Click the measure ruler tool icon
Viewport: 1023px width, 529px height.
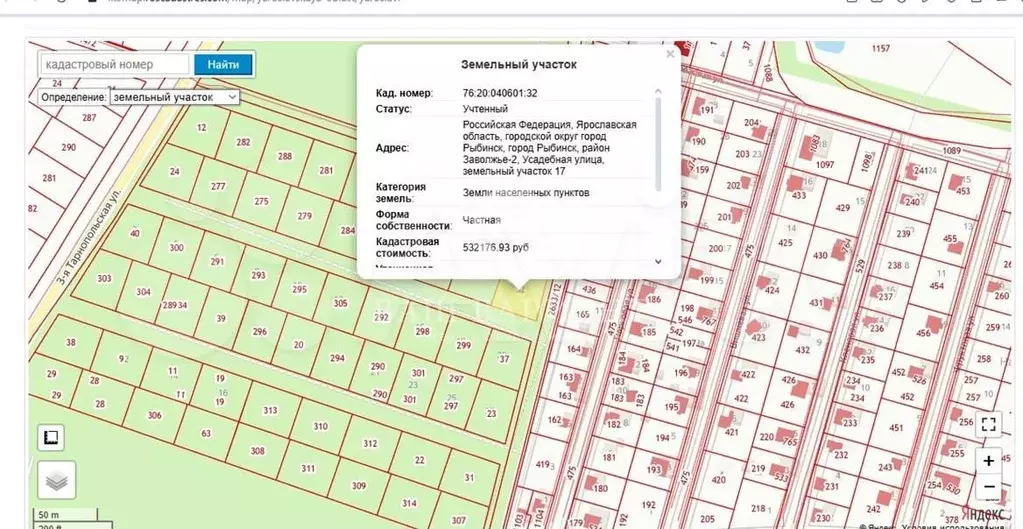51,437
